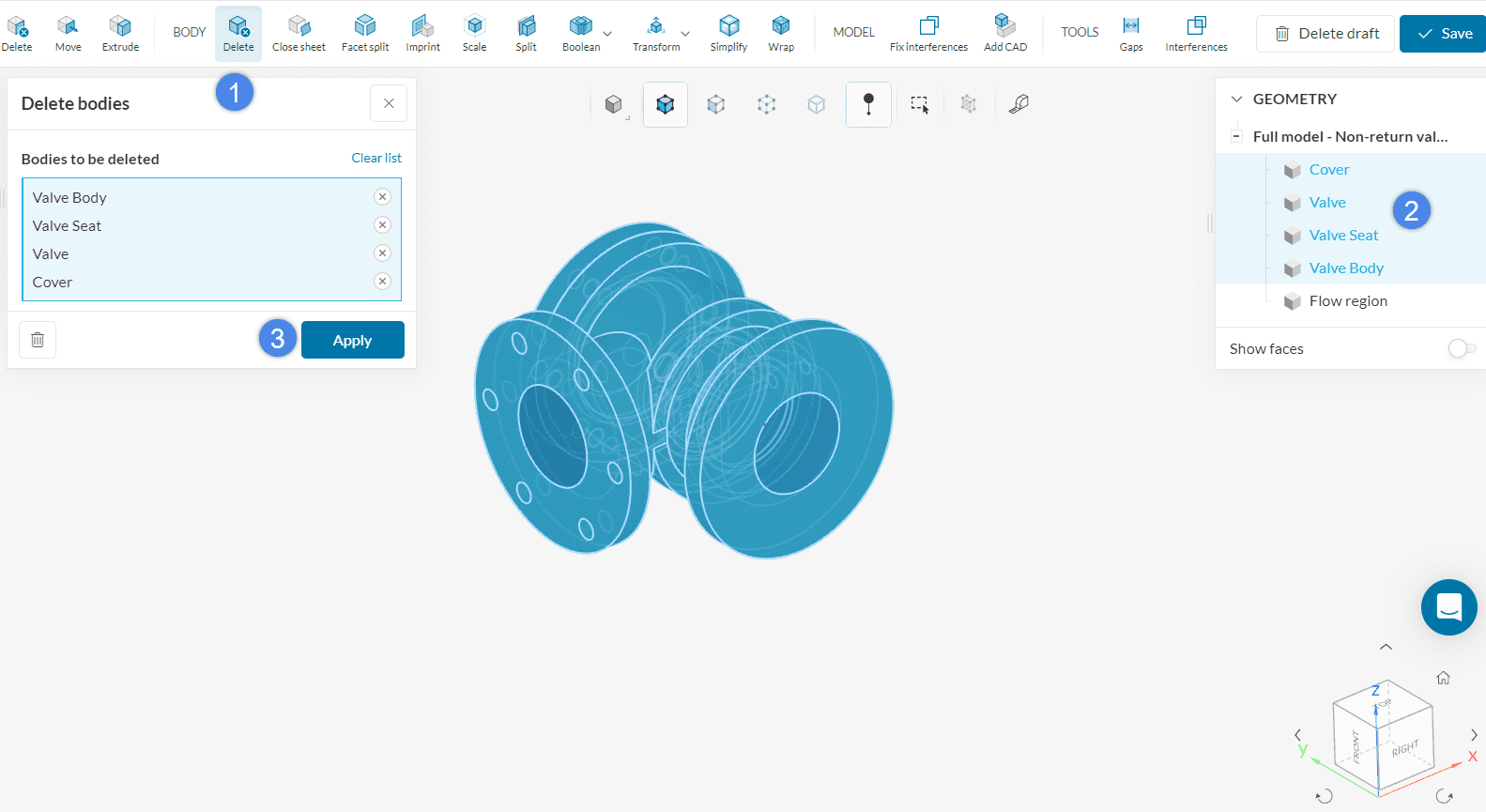This screenshot has width=1486, height=812.
Task: Collapse the Full model tree node
Action: pos(1236,137)
